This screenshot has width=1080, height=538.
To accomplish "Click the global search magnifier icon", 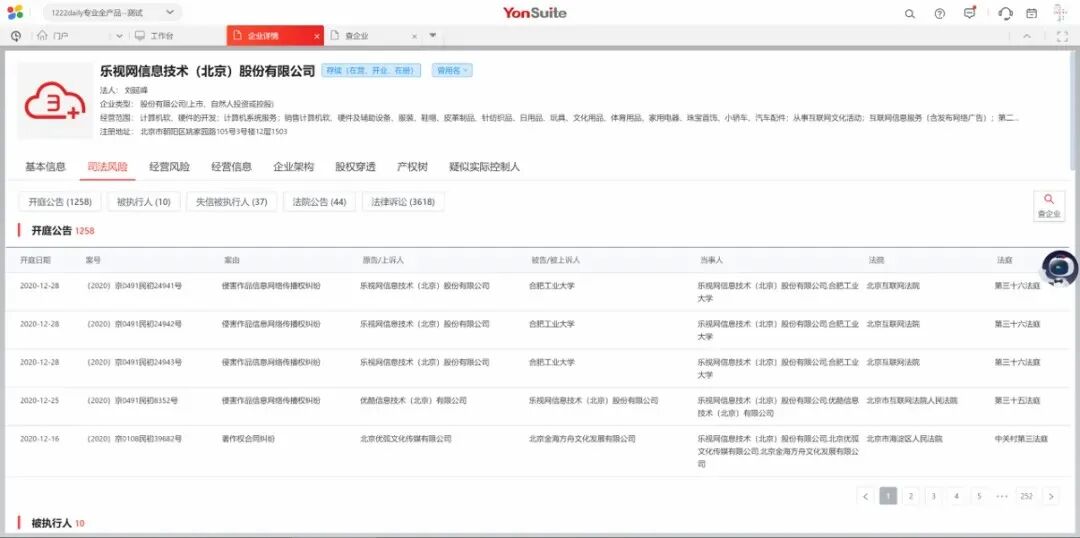I will pos(910,14).
